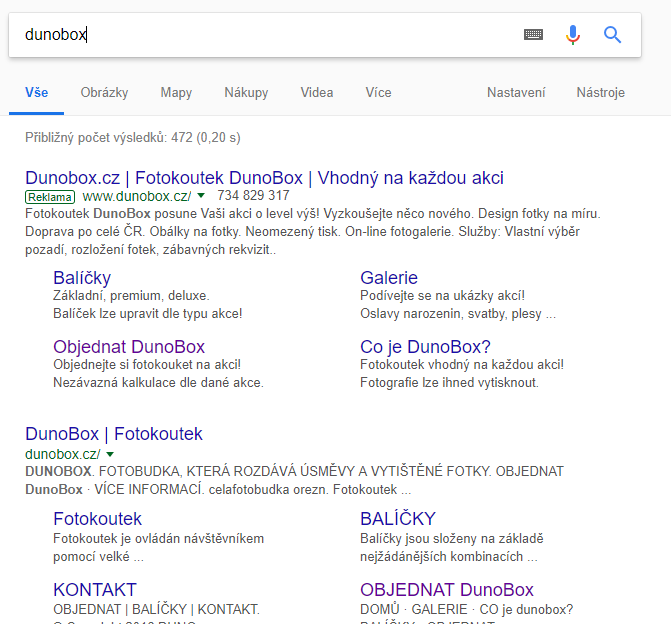Open the Fotokoutek sitelink
Viewport: 671px width, 624px height.
coord(97,519)
